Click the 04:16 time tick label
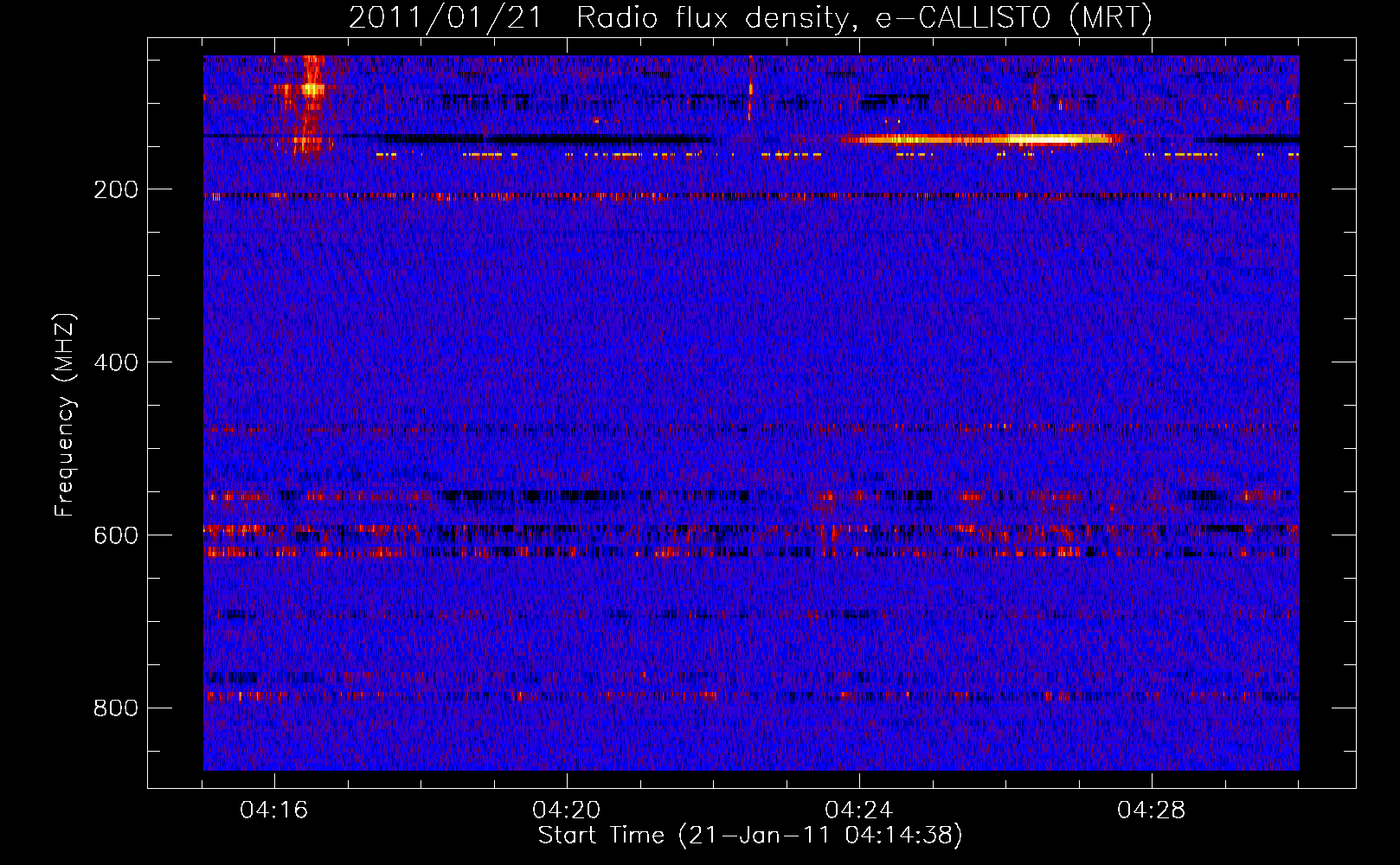This screenshot has height=865, width=1400. (x=274, y=811)
